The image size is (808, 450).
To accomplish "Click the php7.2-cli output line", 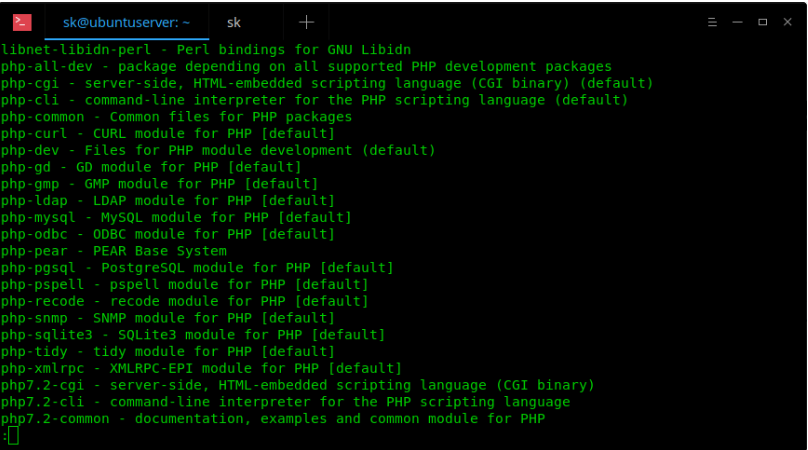I will click(x=285, y=402).
